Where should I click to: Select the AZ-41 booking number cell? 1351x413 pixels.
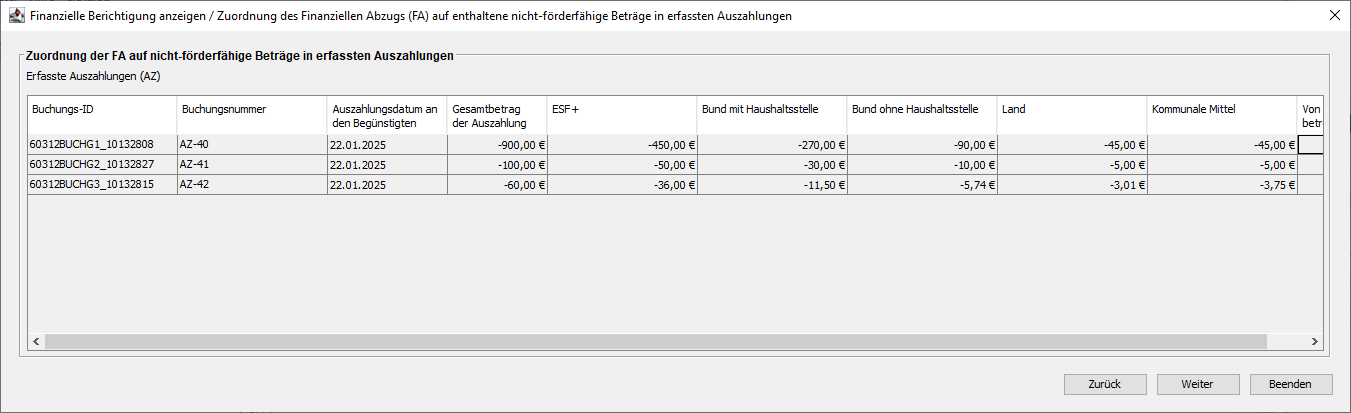[x=252, y=165]
